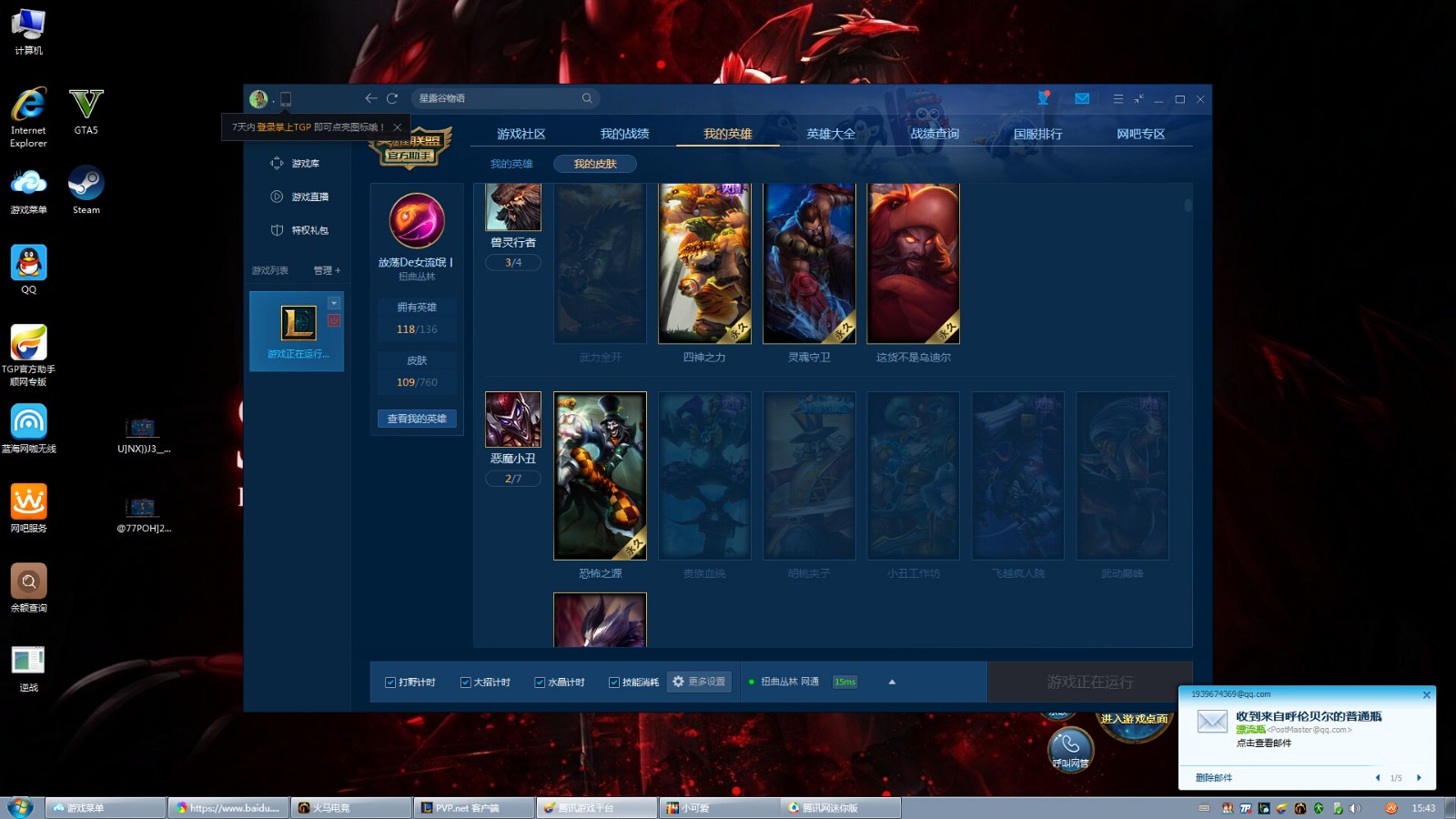The width and height of the screenshot is (1456, 819).
Task: Open the 恐怖之源 skin card
Action: tap(601, 476)
